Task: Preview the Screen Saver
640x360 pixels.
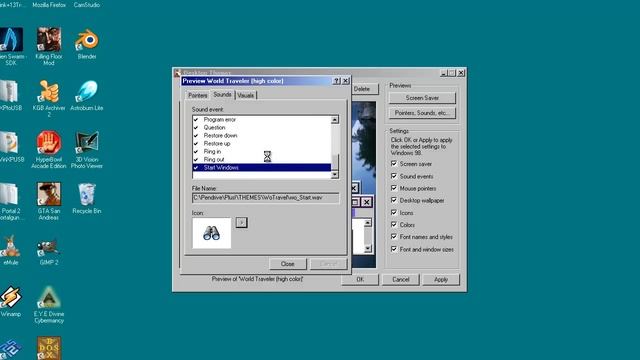Action: [422, 98]
